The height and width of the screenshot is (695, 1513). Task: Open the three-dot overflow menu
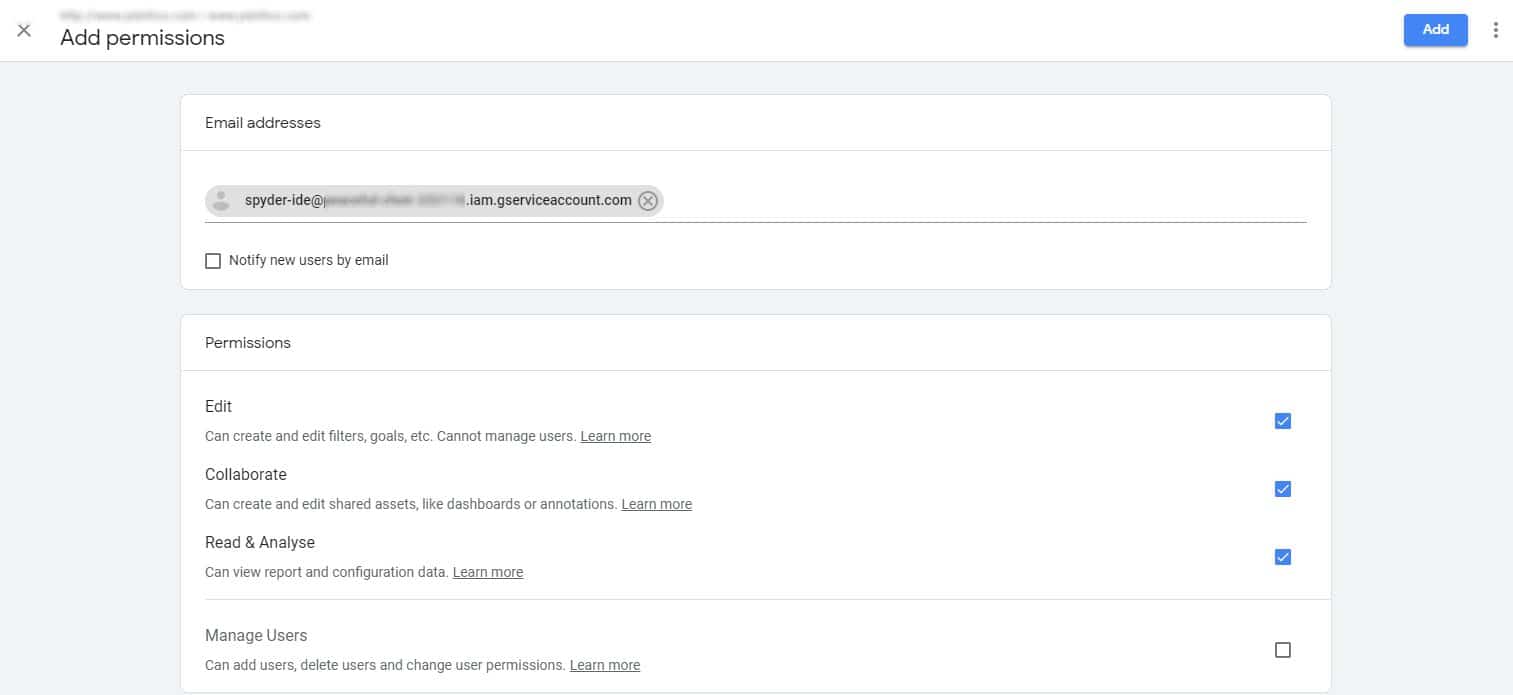[1495, 30]
